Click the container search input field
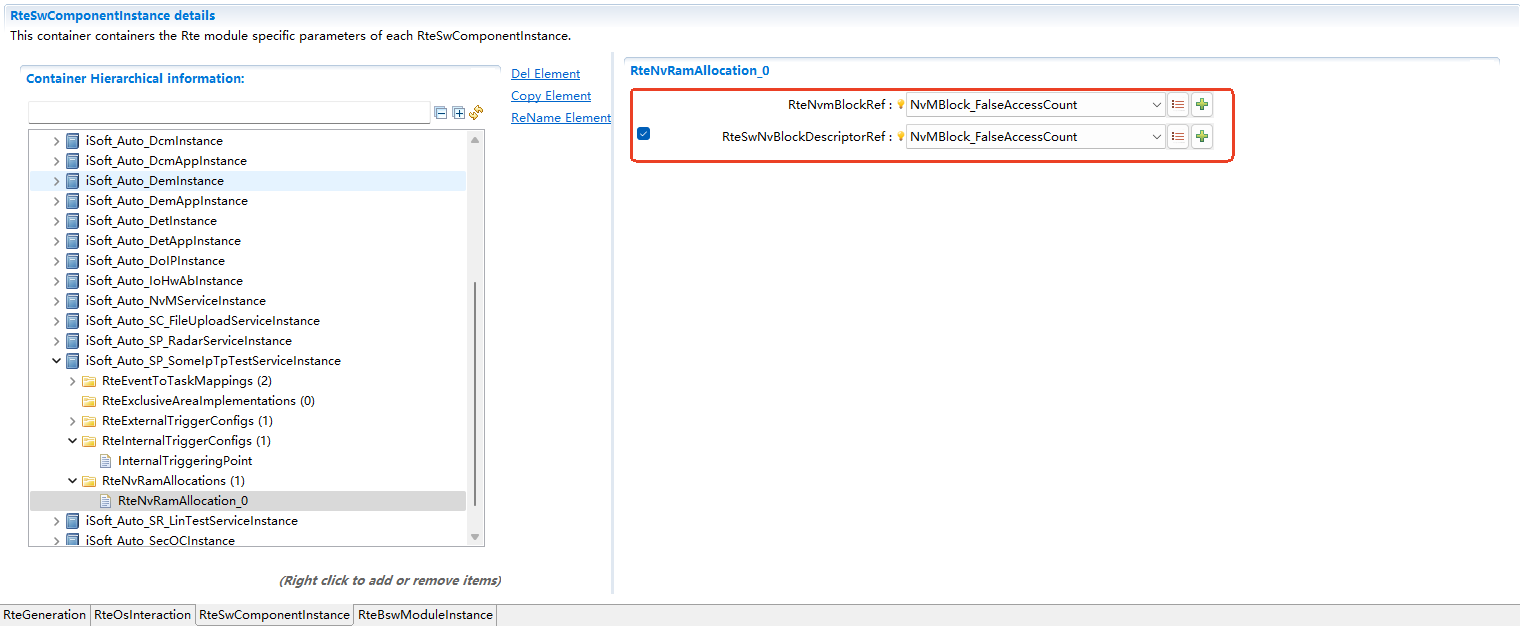Viewport: 1520px width, 628px height. (x=229, y=113)
